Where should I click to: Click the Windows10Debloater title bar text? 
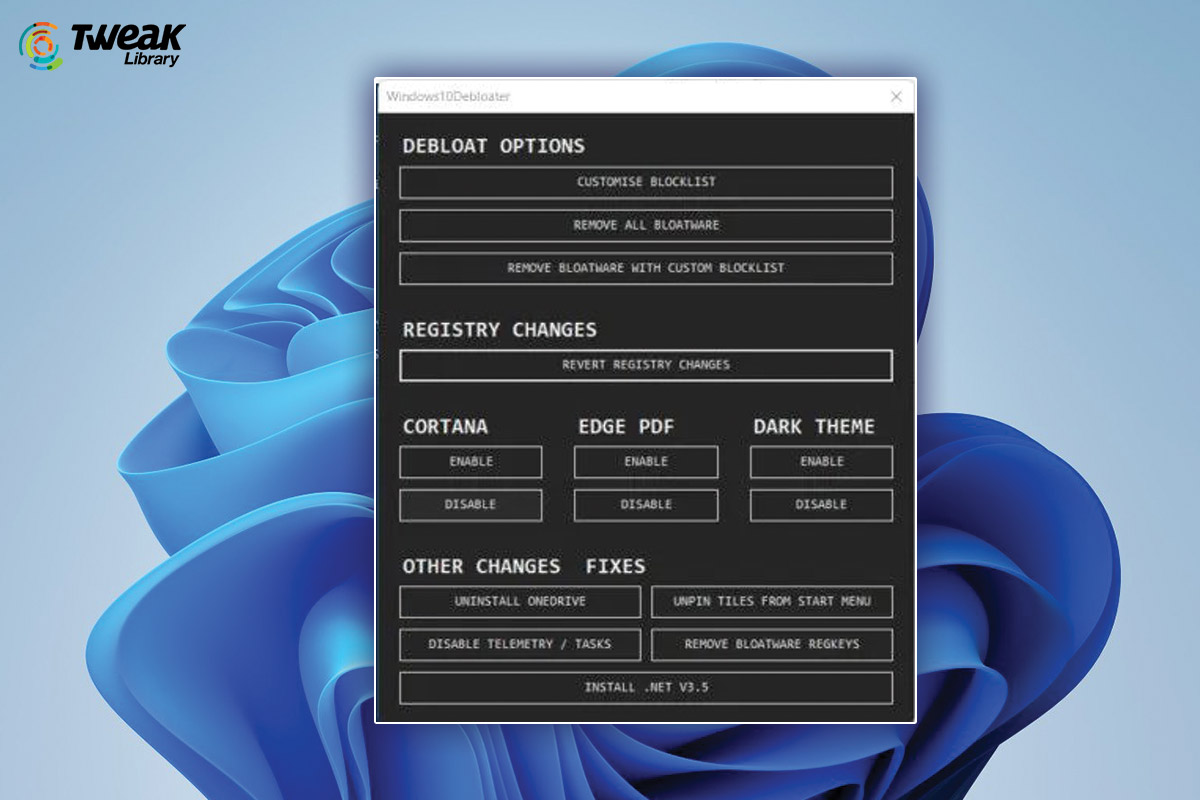pyautogui.click(x=447, y=97)
